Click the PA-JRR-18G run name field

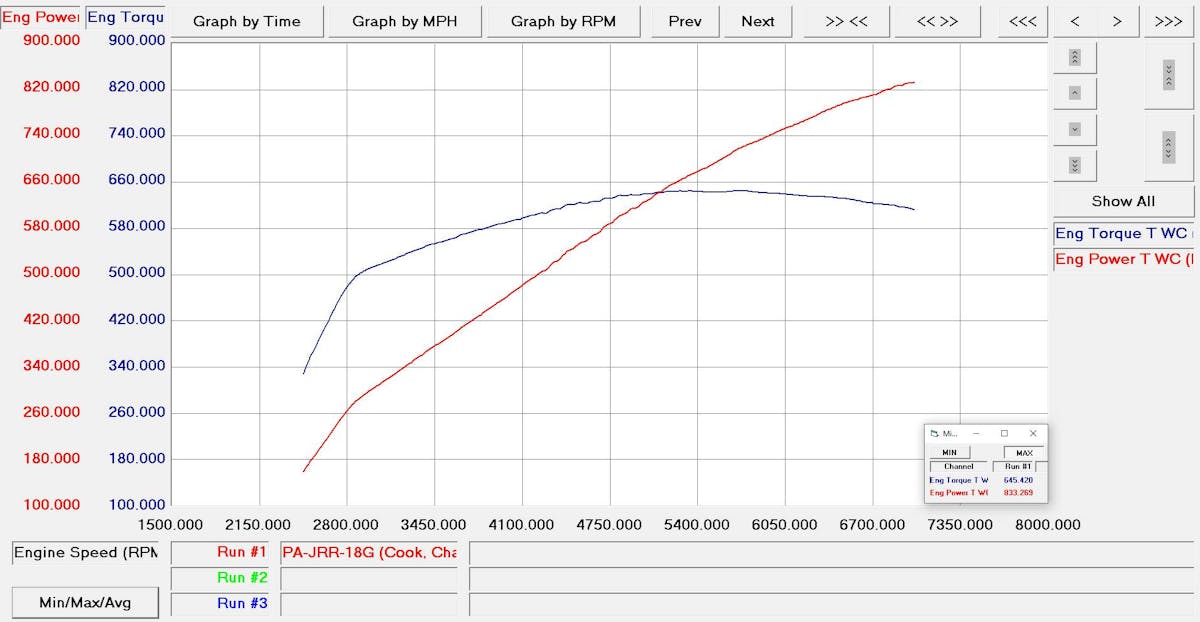[x=369, y=552]
